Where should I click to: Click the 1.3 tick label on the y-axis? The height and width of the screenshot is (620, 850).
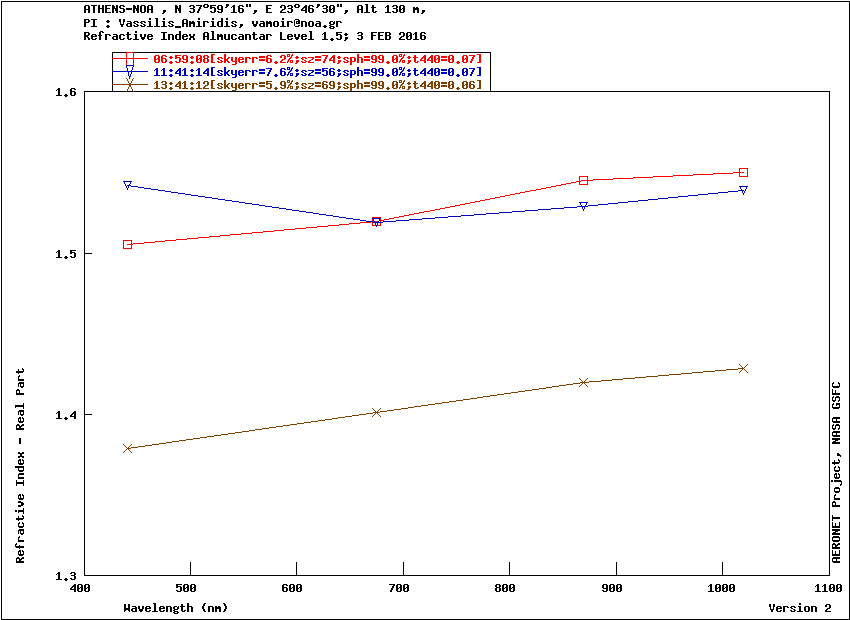tap(66, 576)
